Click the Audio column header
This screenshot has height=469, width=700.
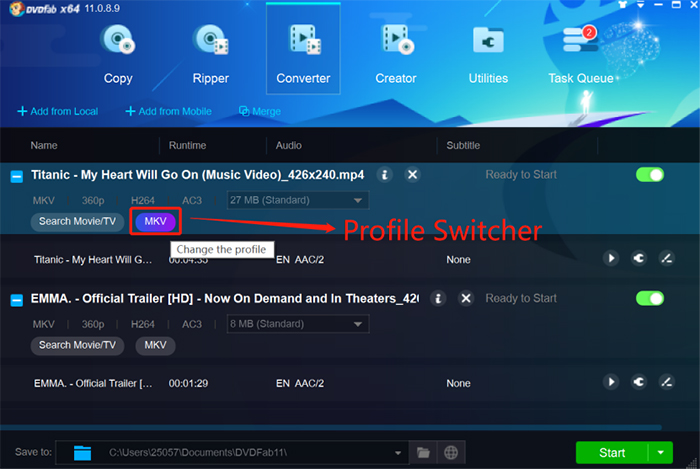tap(288, 145)
